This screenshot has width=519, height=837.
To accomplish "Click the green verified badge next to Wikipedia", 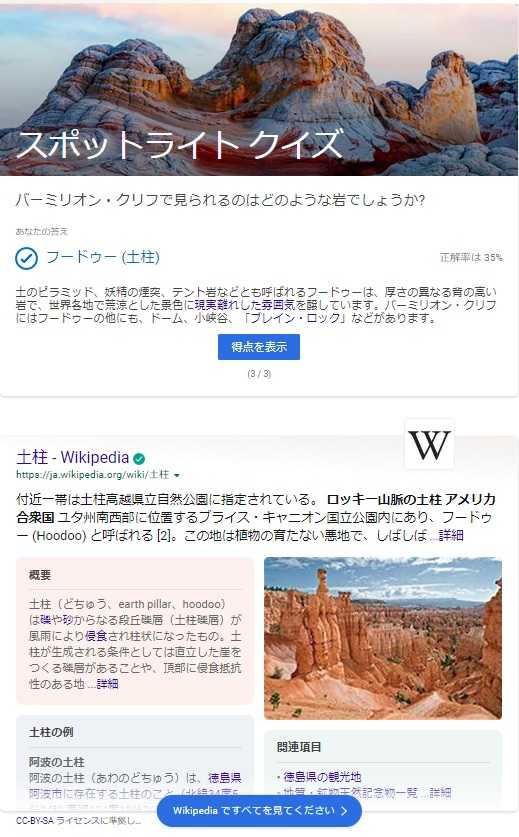I will coord(139,459).
